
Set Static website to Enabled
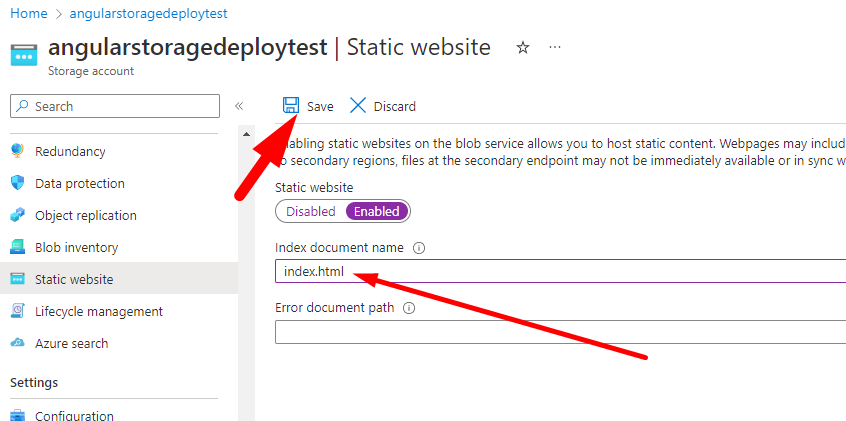pos(376,212)
